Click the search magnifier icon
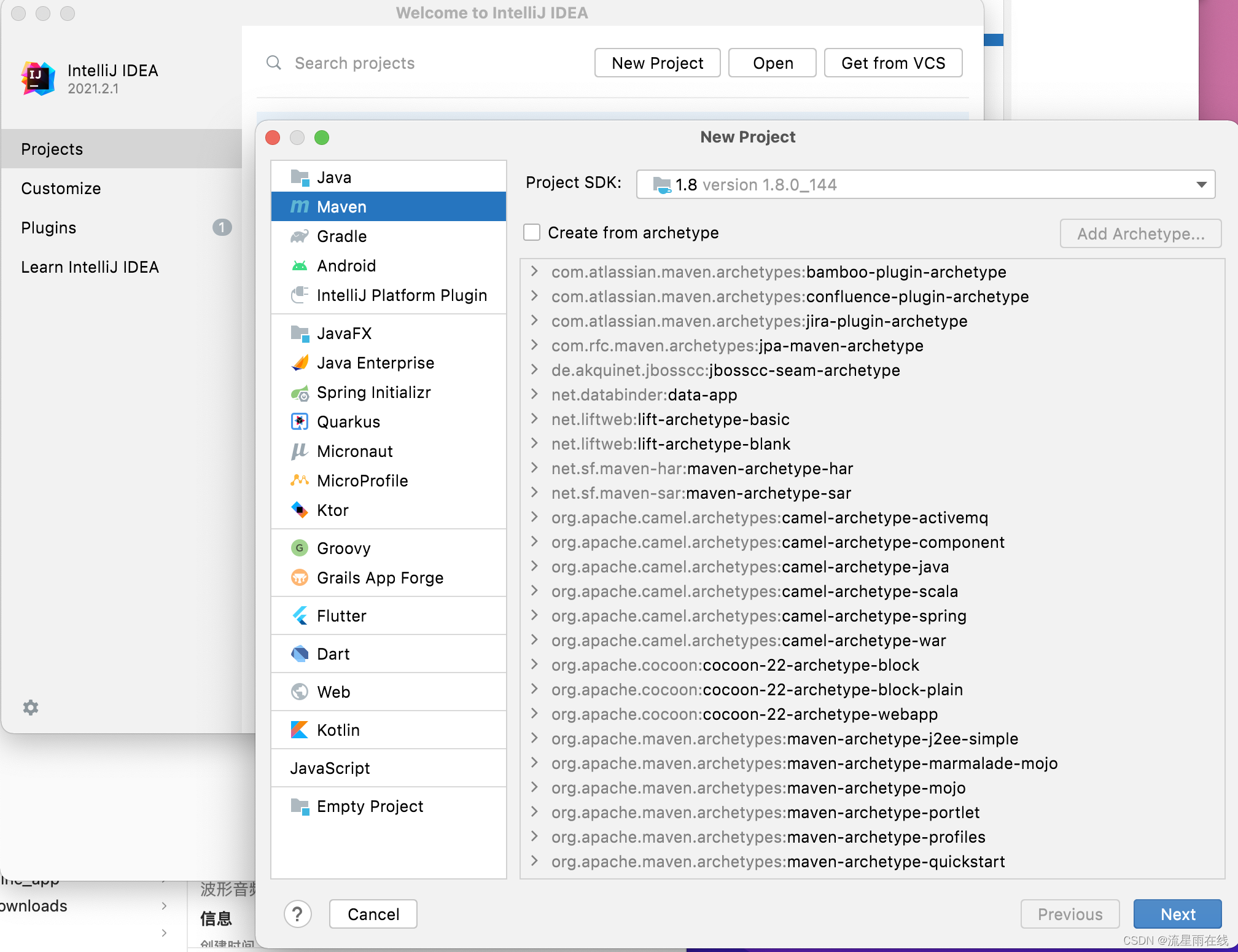 point(274,63)
